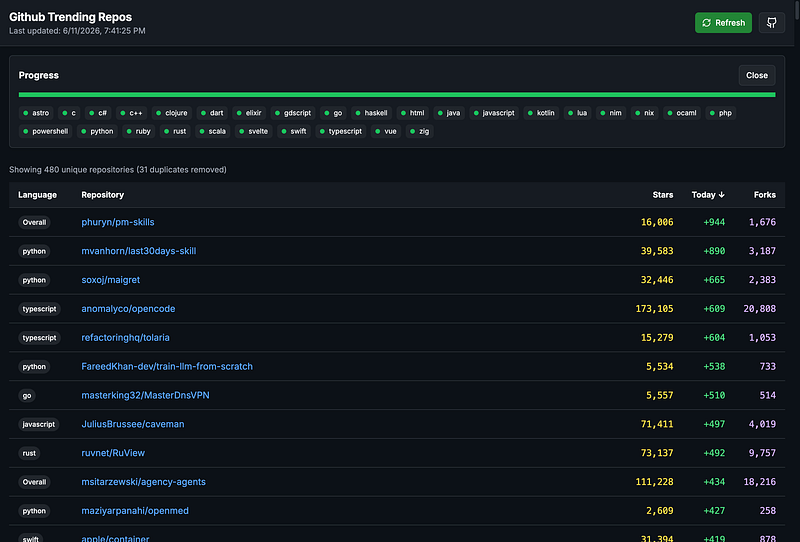Open FareedKhan-dev/train-llm-from-scratch link
800x542 pixels.
point(167,366)
